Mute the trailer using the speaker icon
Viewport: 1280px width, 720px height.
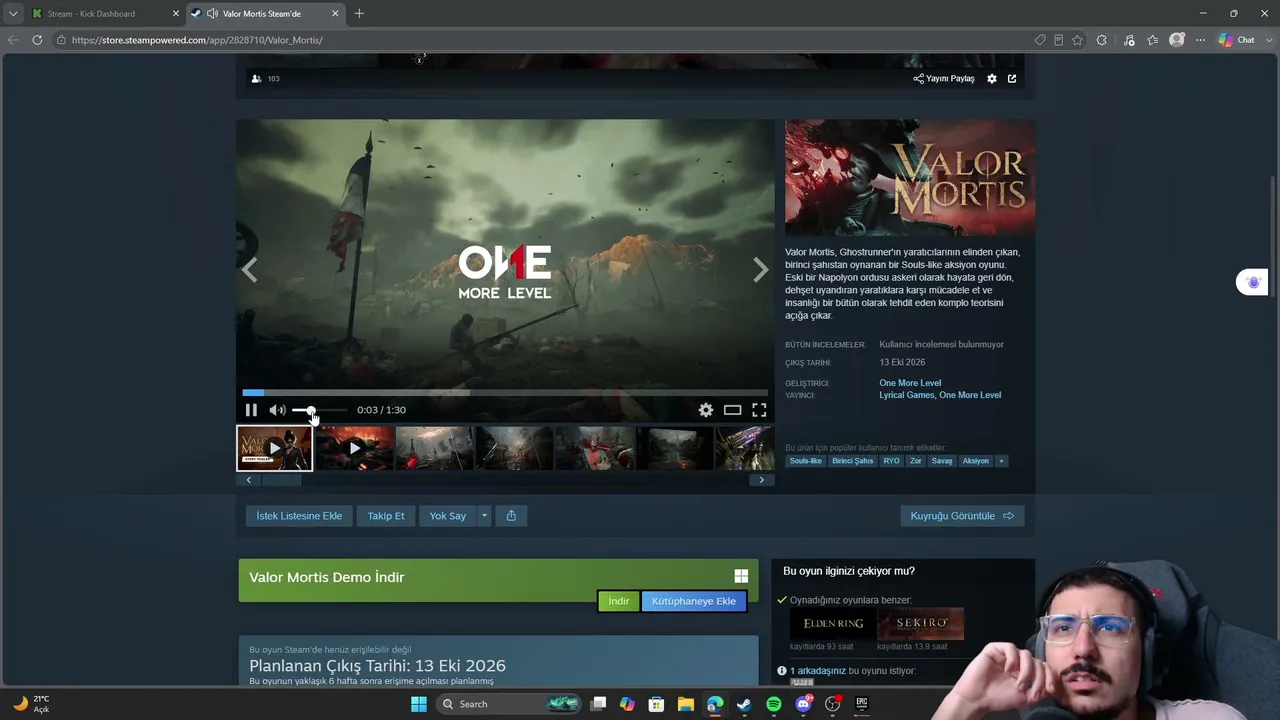[x=277, y=410]
